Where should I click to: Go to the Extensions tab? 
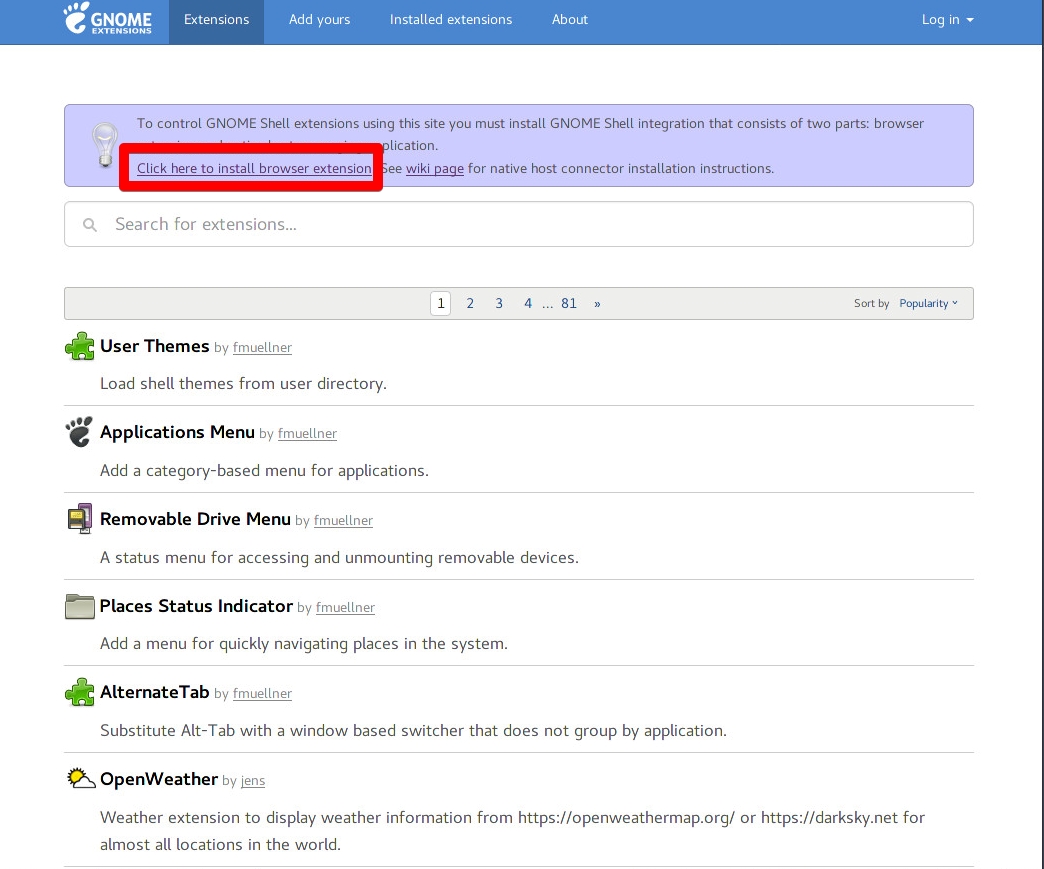click(x=216, y=20)
